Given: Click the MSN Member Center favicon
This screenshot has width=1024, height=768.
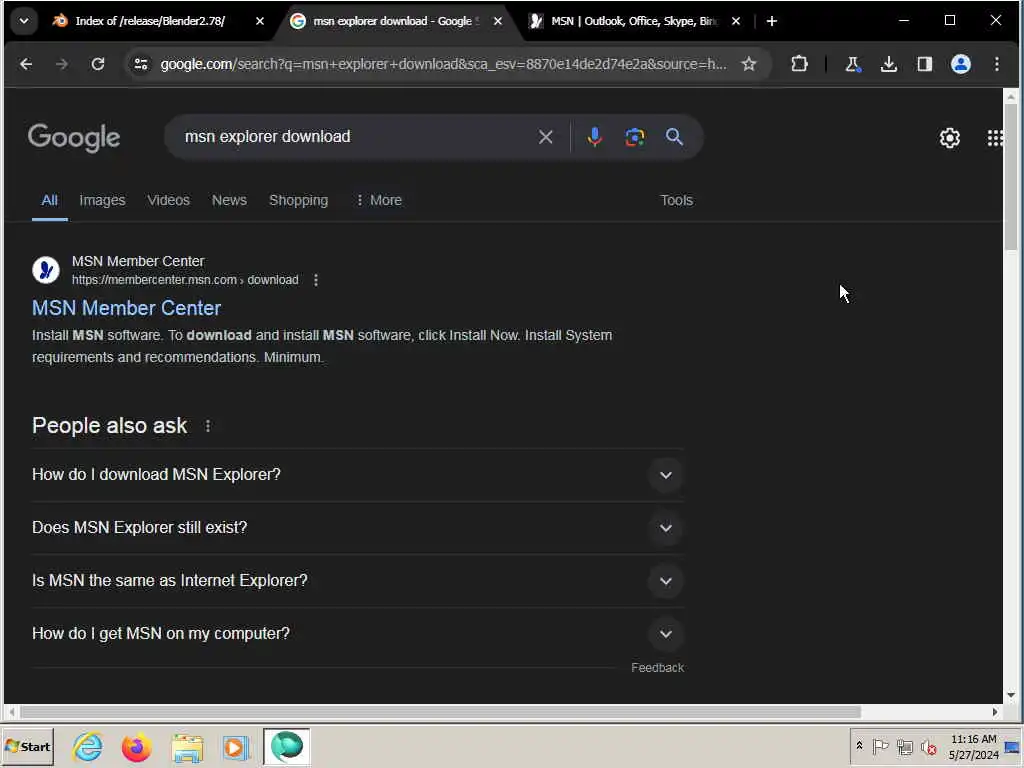Looking at the screenshot, I should point(46,270).
